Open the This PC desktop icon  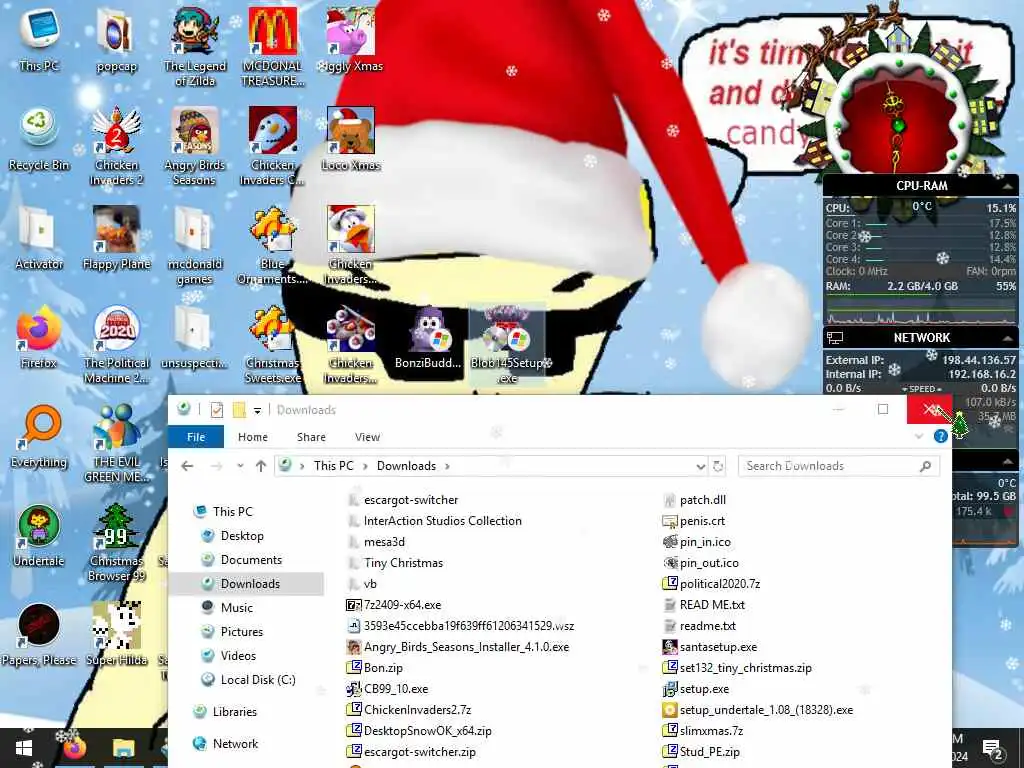coord(39,40)
